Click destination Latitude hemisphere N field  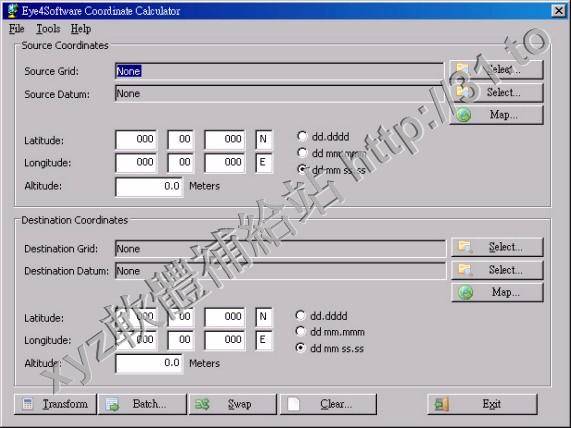click(264, 317)
